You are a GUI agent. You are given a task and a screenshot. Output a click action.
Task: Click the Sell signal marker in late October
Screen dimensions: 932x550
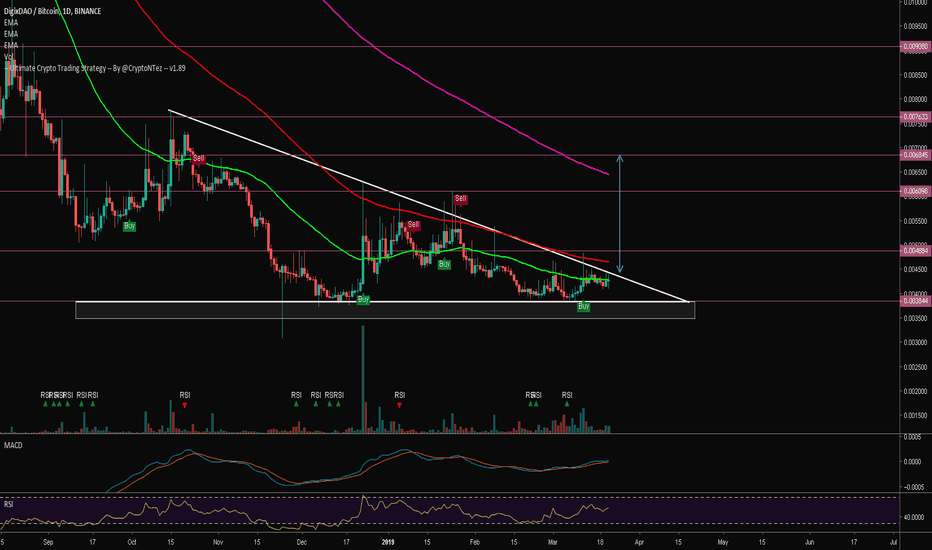199,159
